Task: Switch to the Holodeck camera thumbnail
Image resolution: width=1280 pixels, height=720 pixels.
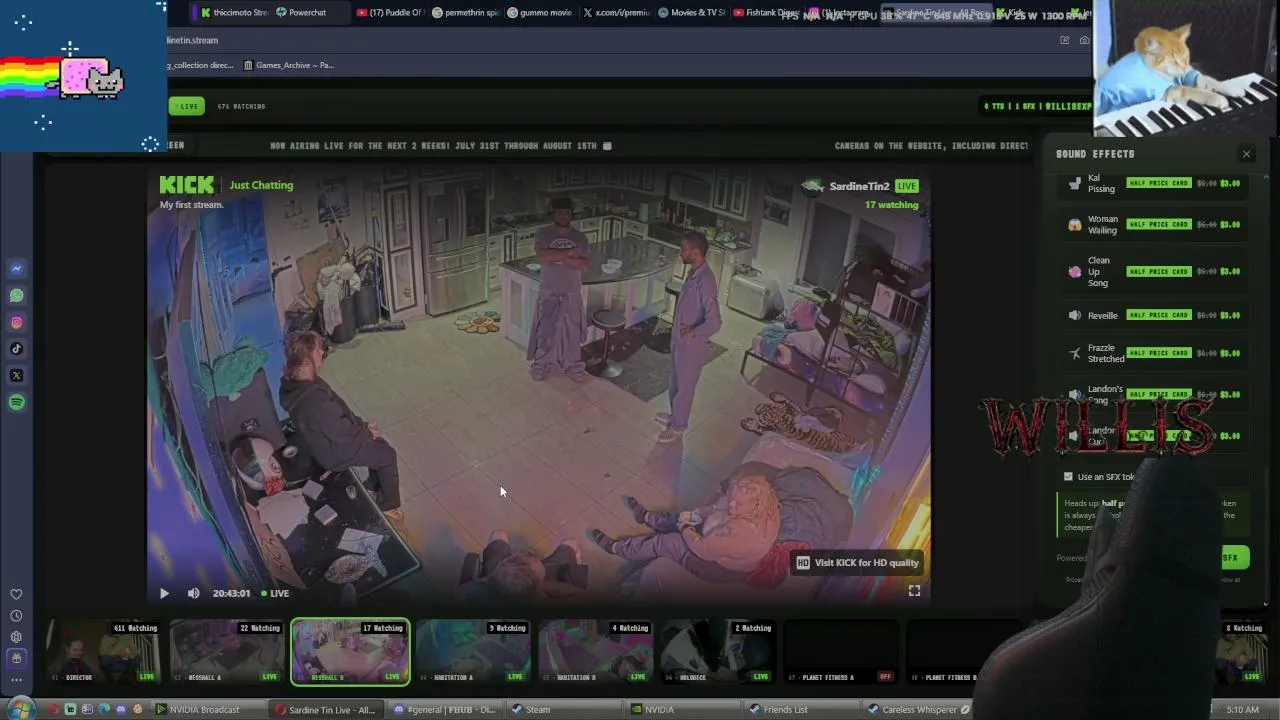Action: [718, 652]
